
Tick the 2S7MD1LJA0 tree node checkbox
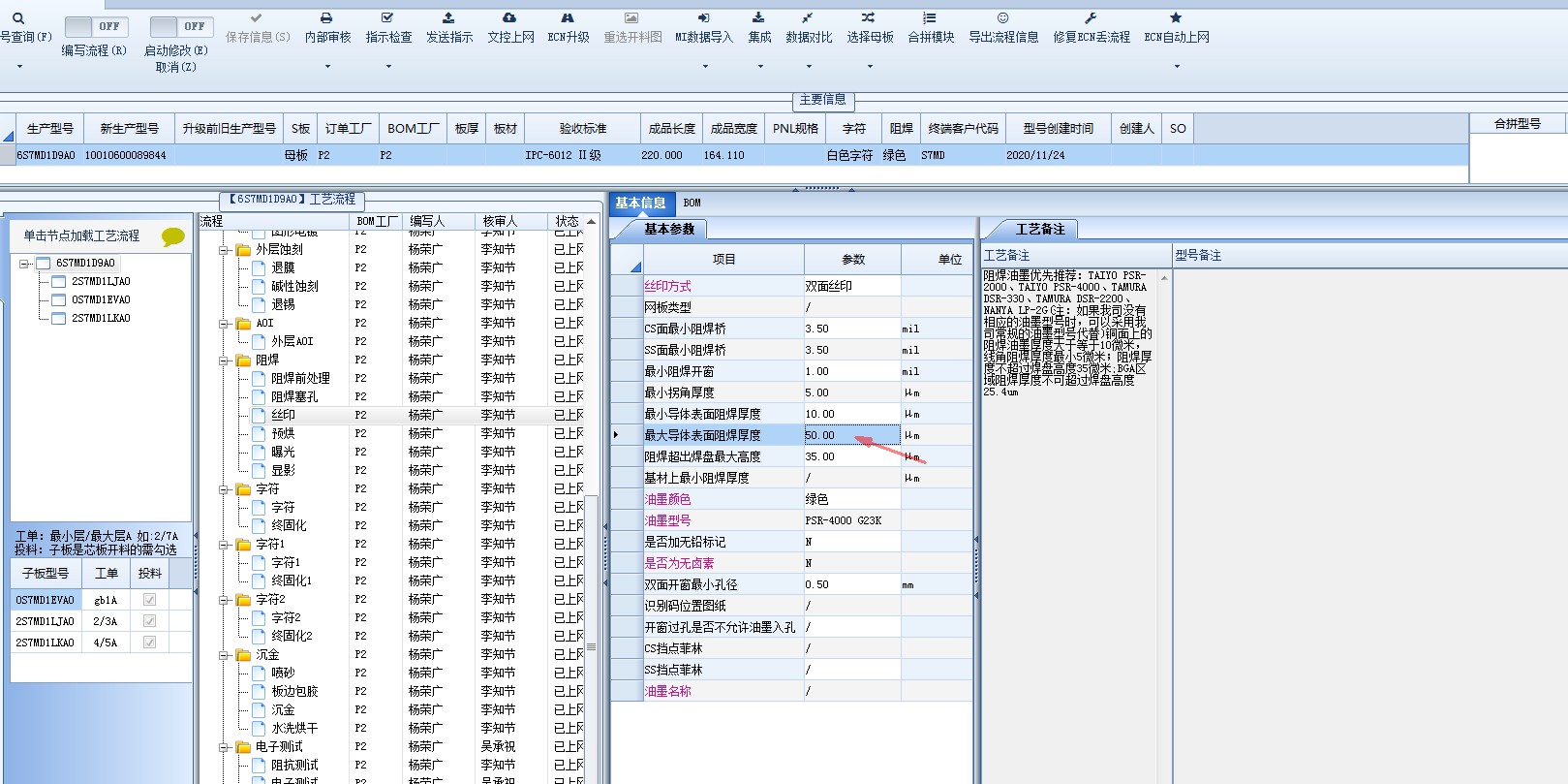[58, 282]
